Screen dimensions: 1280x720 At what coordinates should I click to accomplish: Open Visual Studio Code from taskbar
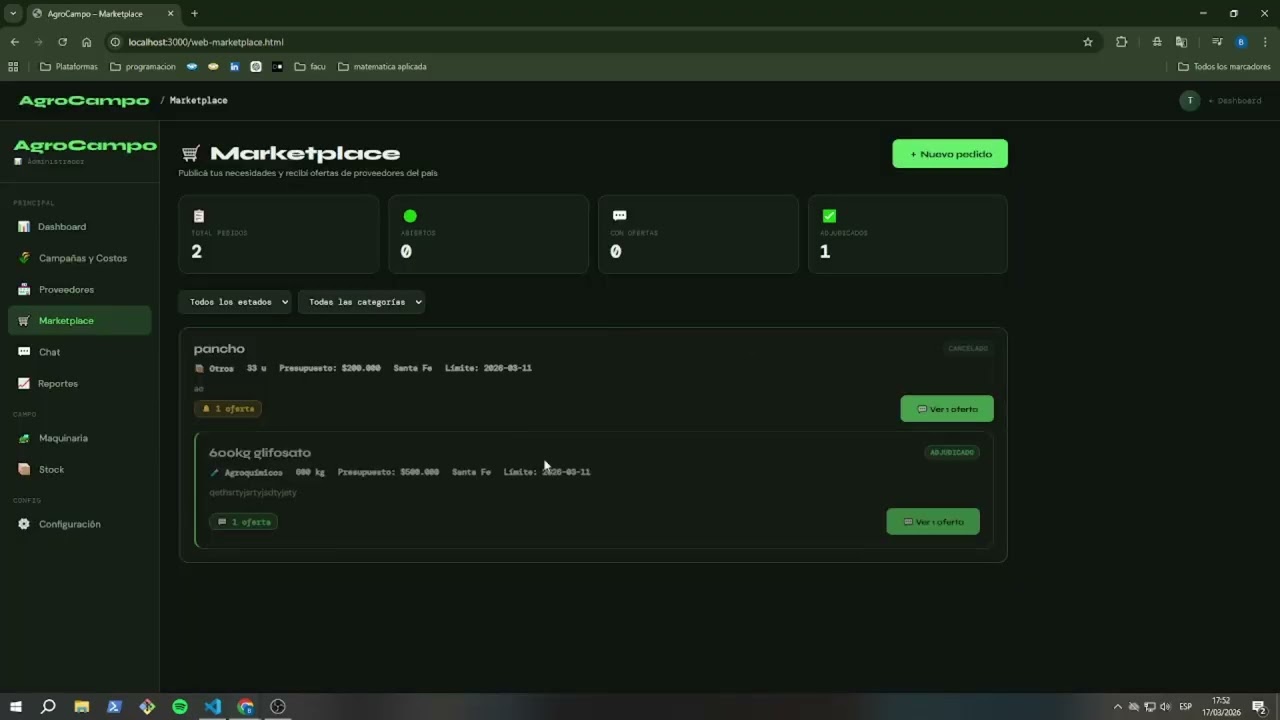click(x=213, y=707)
